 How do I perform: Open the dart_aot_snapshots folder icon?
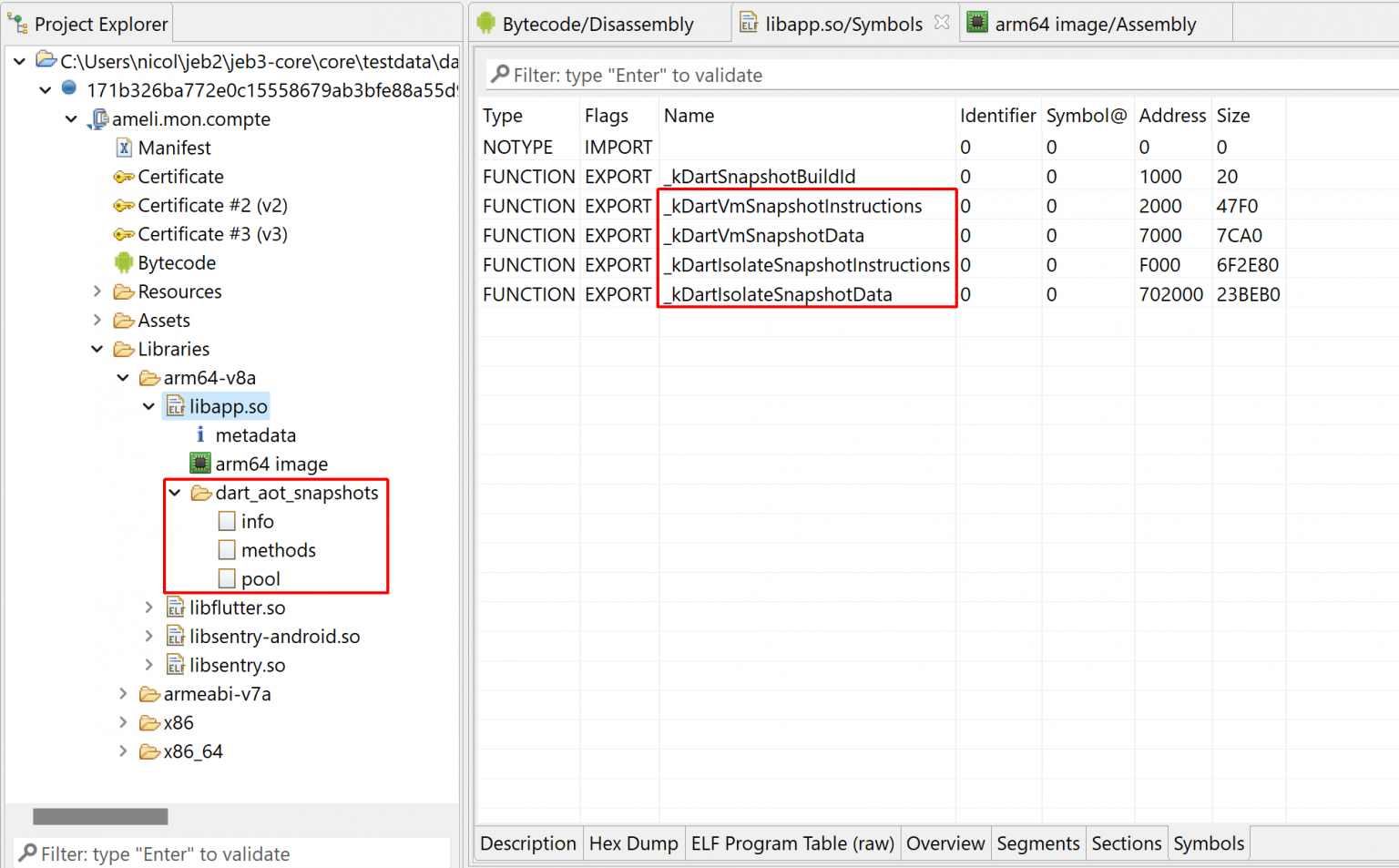coord(200,492)
